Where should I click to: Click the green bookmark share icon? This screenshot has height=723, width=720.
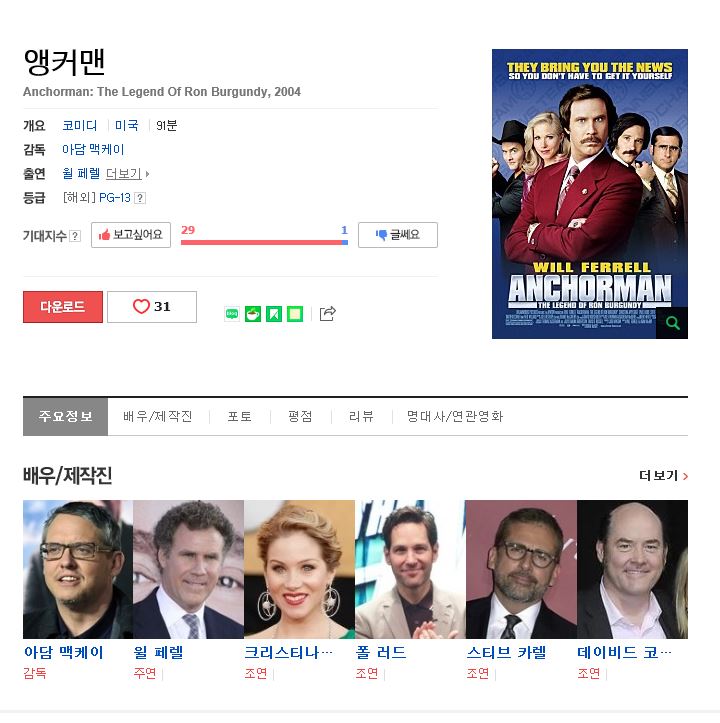click(x=274, y=314)
